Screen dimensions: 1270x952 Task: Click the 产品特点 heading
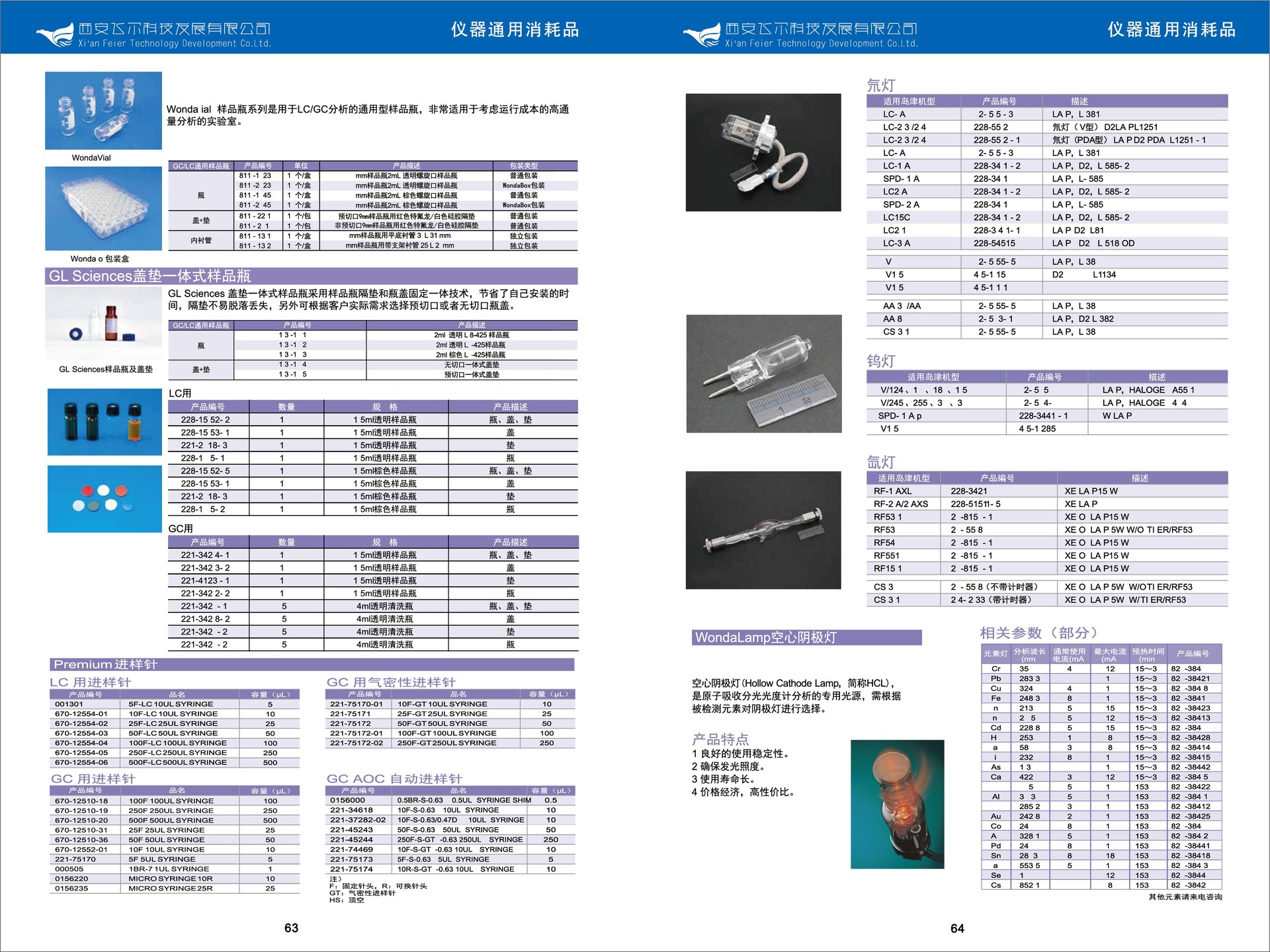[720, 739]
